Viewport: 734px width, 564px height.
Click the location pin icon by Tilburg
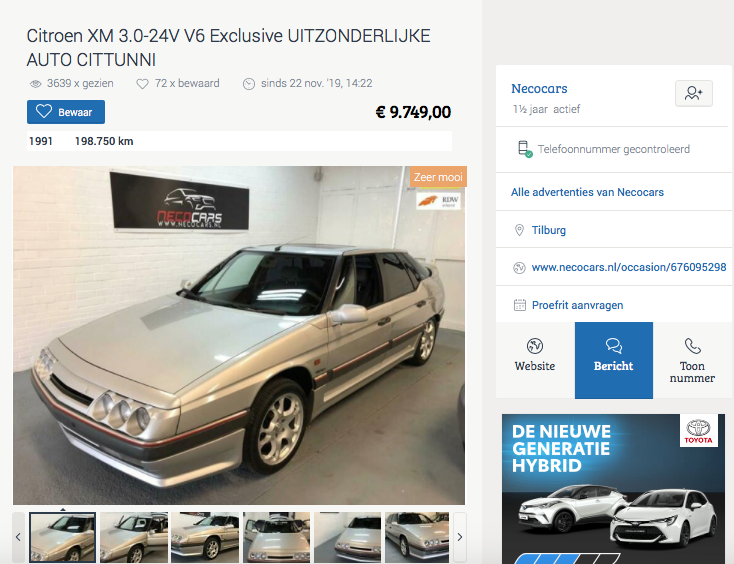519,230
